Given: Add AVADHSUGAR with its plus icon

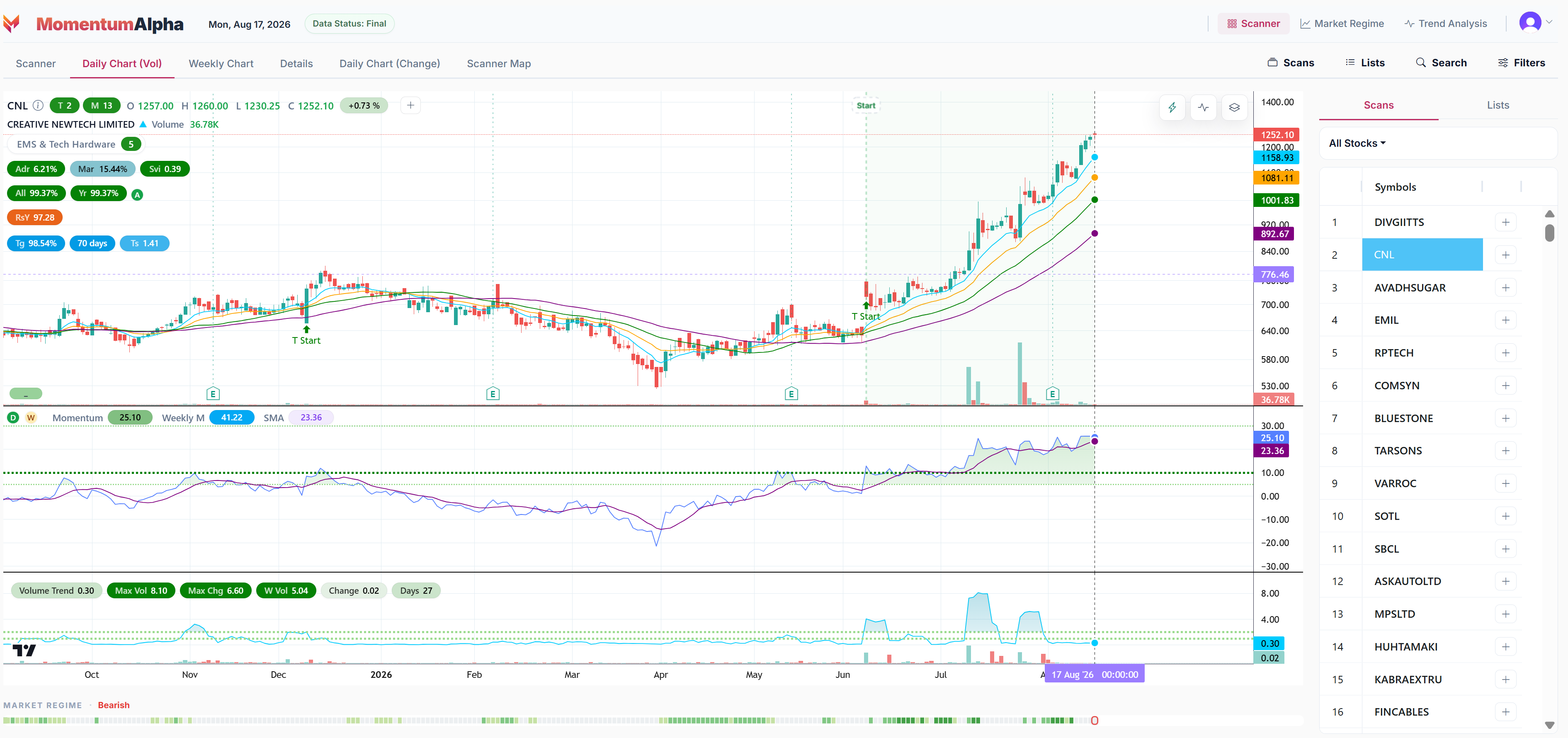Looking at the screenshot, I should pos(1505,288).
